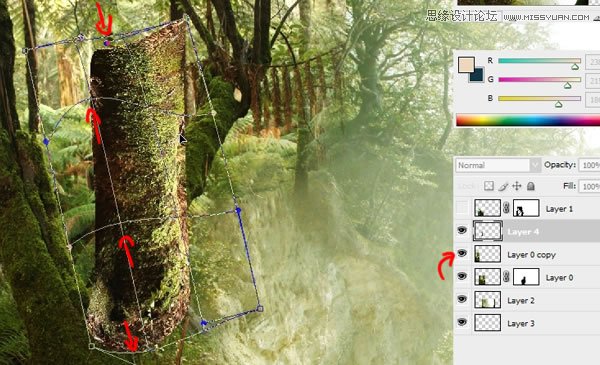Select the Layer 1 image thumbnail
Image resolution: width=600 pixels, height=365 pixels.
(x=488, y=208)
